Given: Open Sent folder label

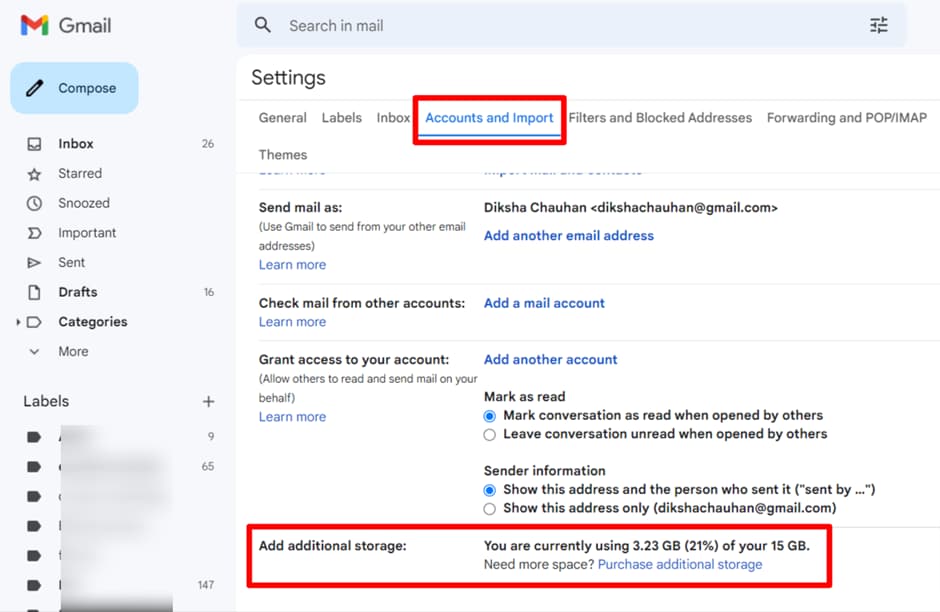Looking at the screenshot, I should [71, 263].
